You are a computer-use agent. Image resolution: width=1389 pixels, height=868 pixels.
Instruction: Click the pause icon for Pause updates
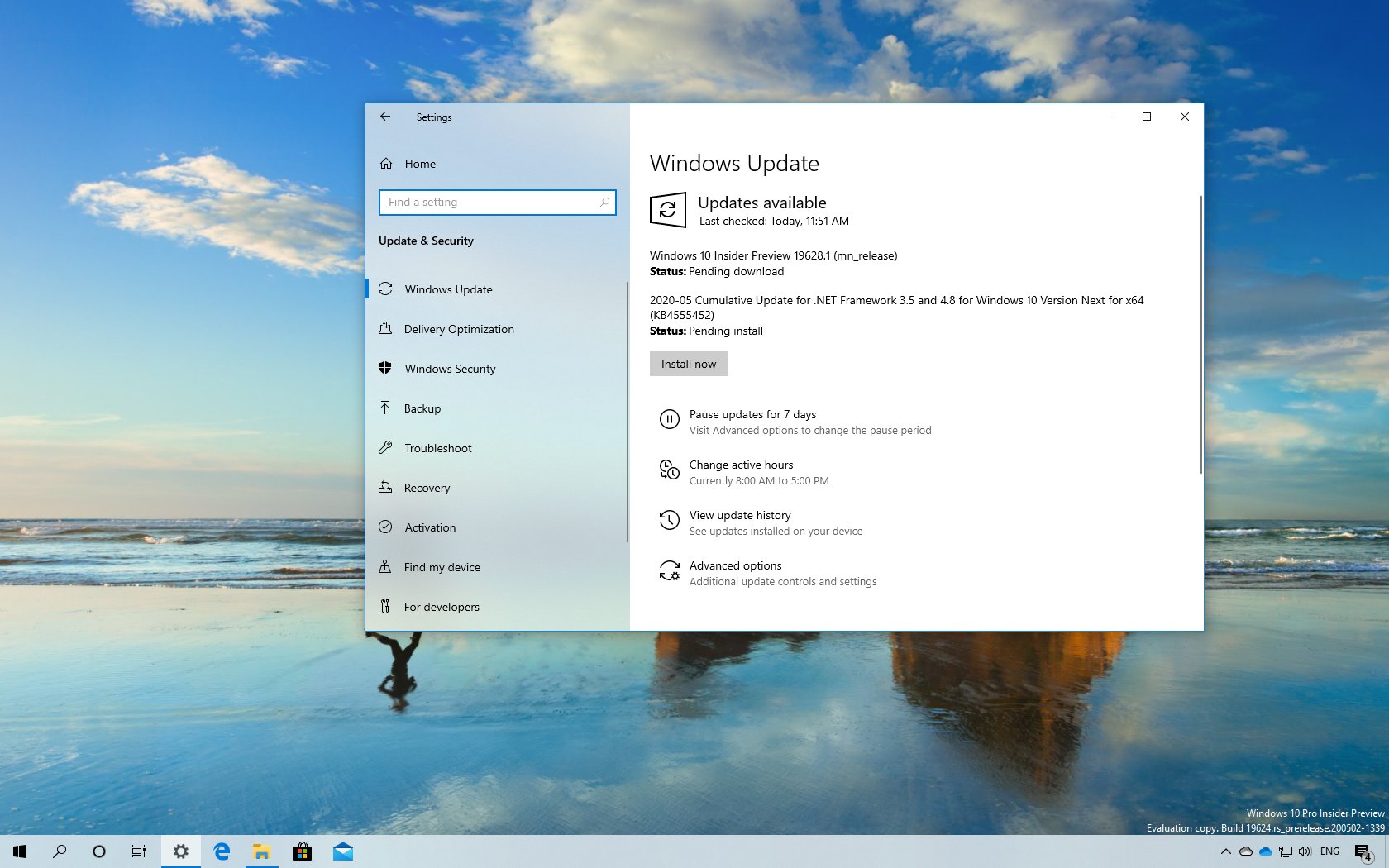669,419
